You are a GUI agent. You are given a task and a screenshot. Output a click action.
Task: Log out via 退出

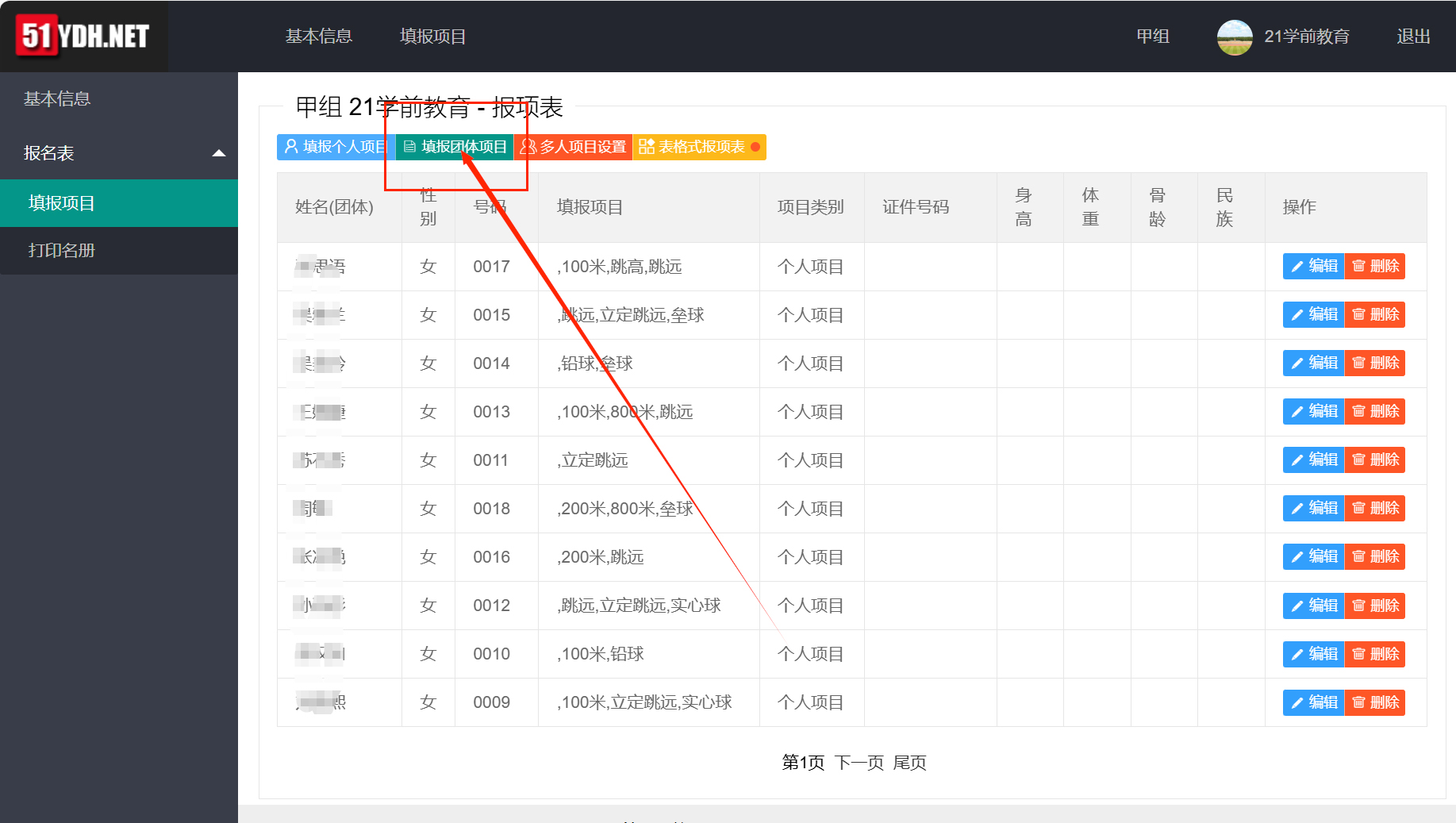click(x=1413, y=37)
